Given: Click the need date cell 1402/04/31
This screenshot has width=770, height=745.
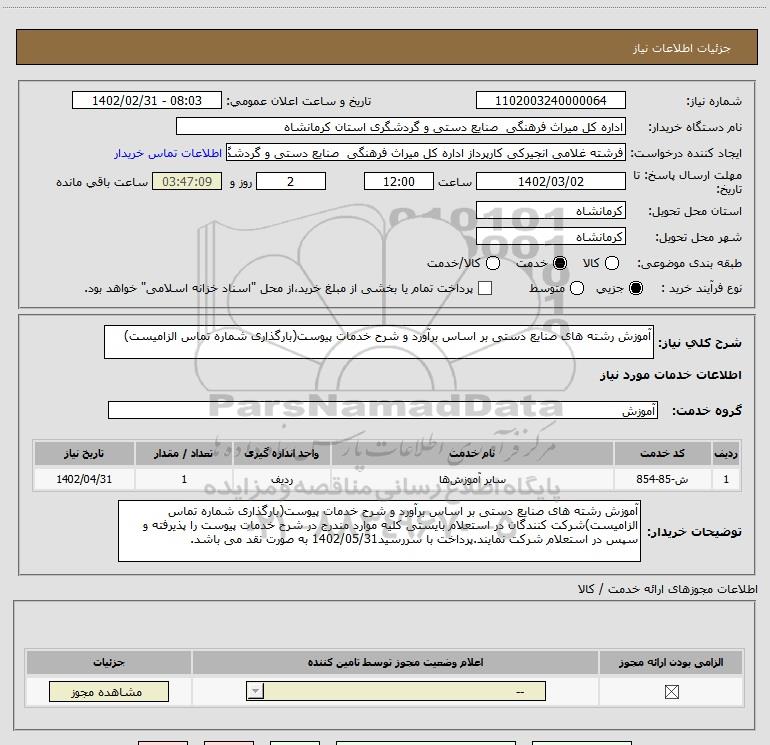Looking at the screenshot, I should [84, 479].
